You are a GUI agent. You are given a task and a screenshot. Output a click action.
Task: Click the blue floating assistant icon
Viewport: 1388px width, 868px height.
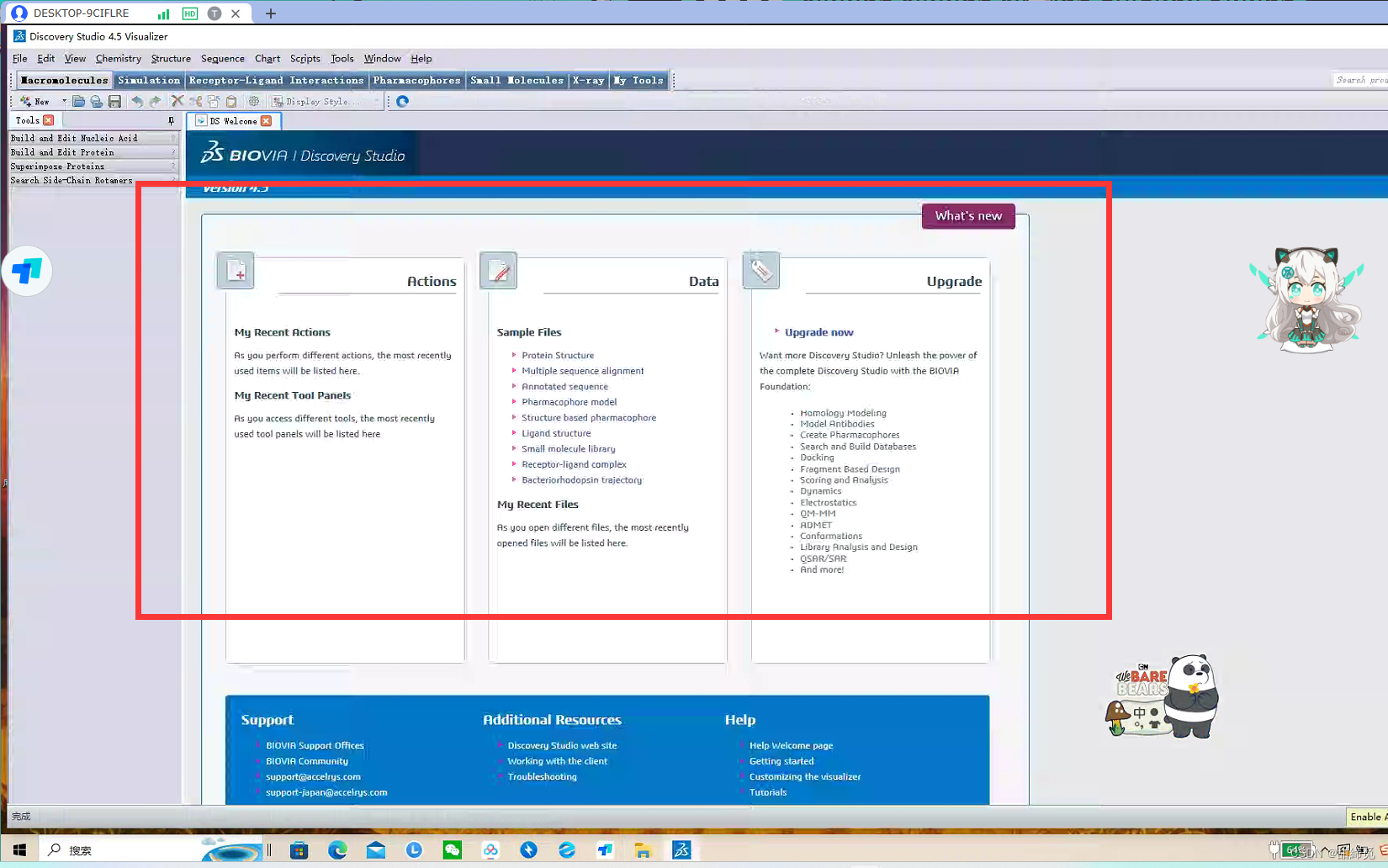pos(27,271)
